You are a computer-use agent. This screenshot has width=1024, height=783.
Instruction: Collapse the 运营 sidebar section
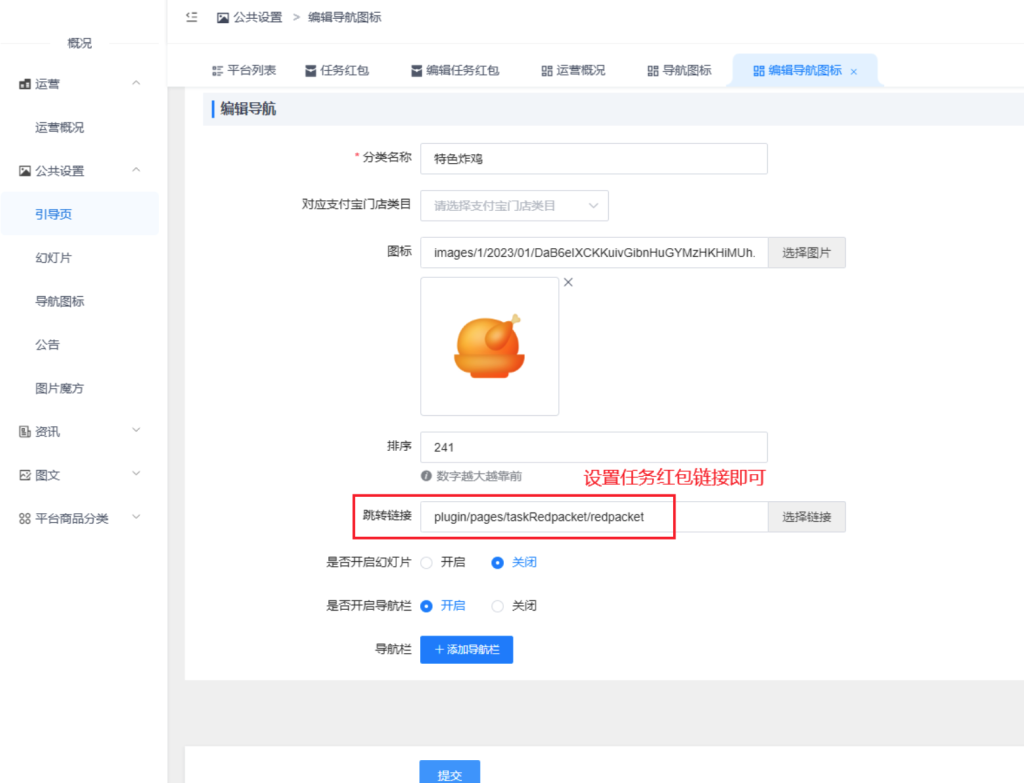pyautogui.click(x=136, y=83)
